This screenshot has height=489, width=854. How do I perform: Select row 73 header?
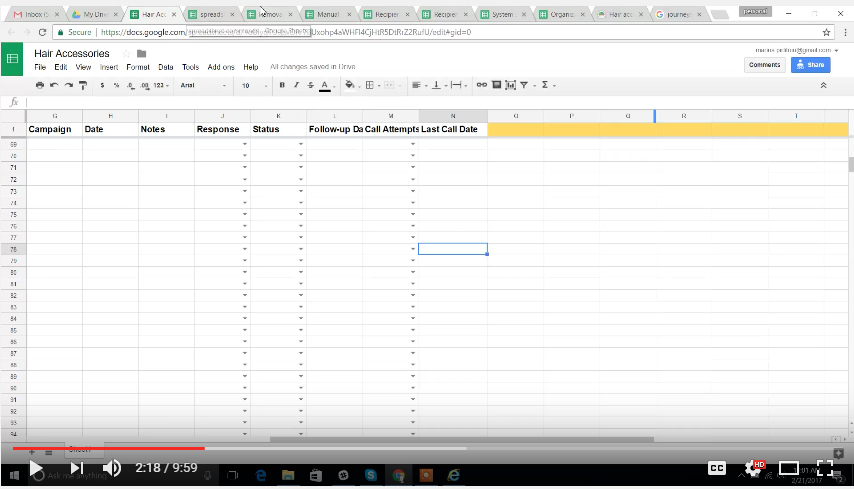(x=13, y=191)
